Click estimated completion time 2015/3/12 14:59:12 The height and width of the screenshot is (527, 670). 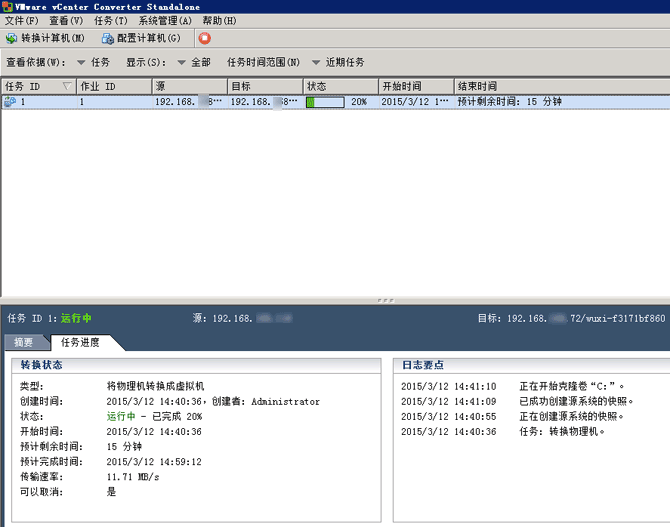154,462
